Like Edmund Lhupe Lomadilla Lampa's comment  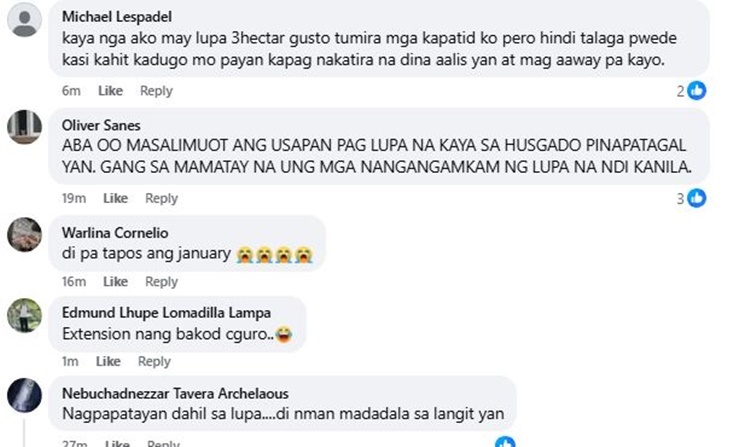pos(108,361)
